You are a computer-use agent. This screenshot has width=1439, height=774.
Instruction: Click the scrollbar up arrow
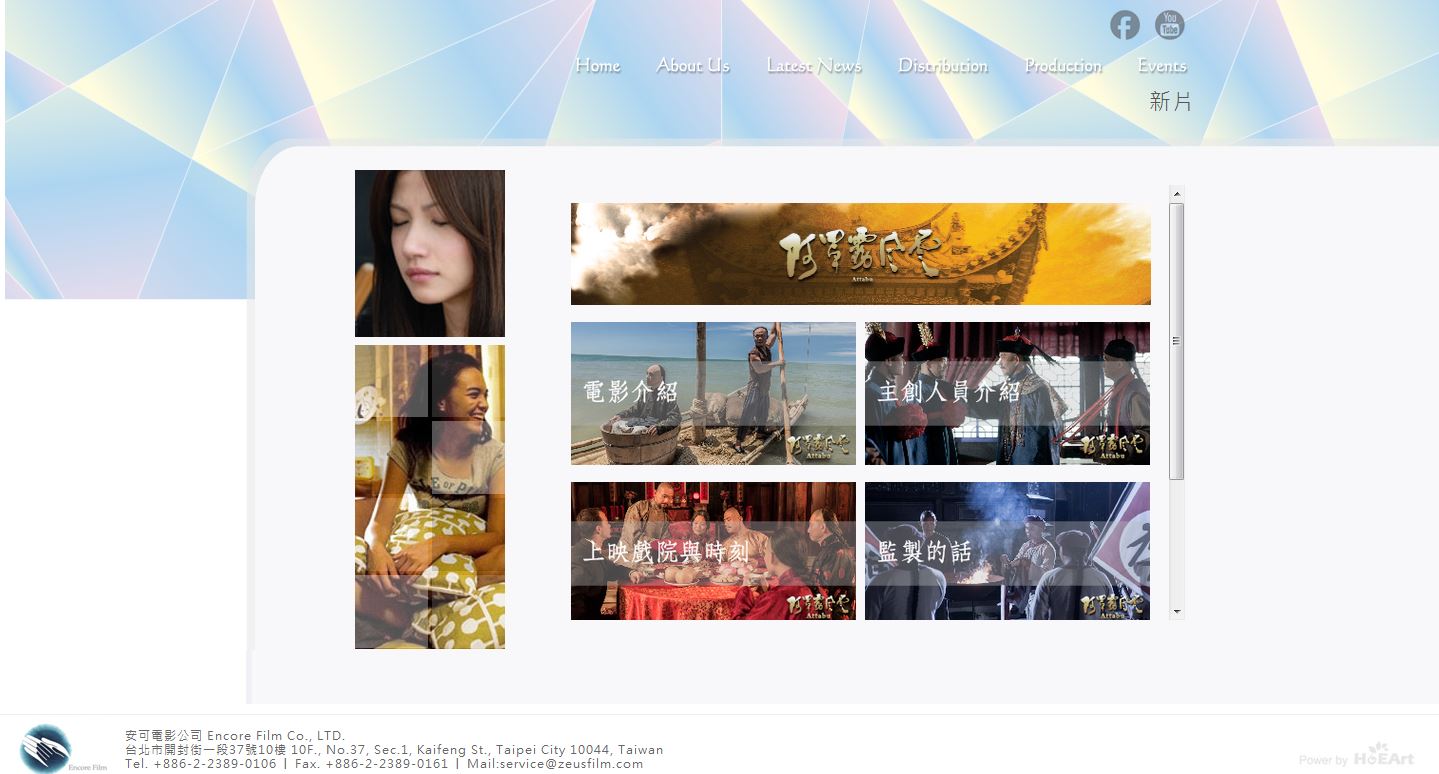click(1177, 193)
